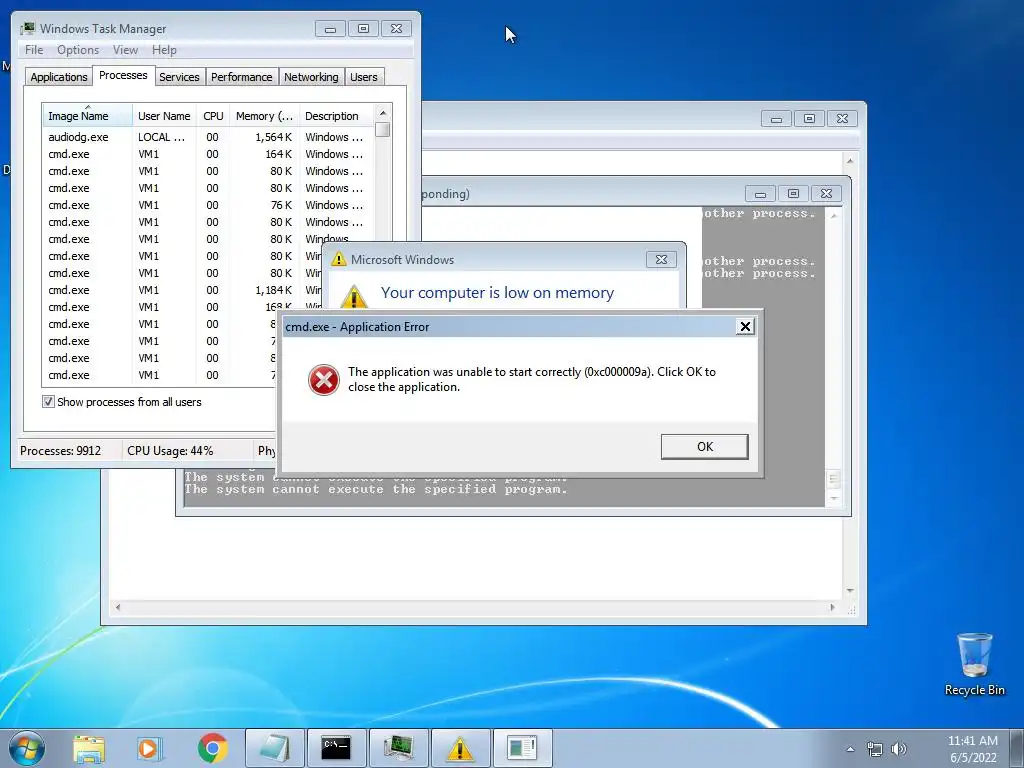Open Task Manager Options menu
Image resolution: width=1024 pixels, height=768 pixels.
[x=78, y=50]
